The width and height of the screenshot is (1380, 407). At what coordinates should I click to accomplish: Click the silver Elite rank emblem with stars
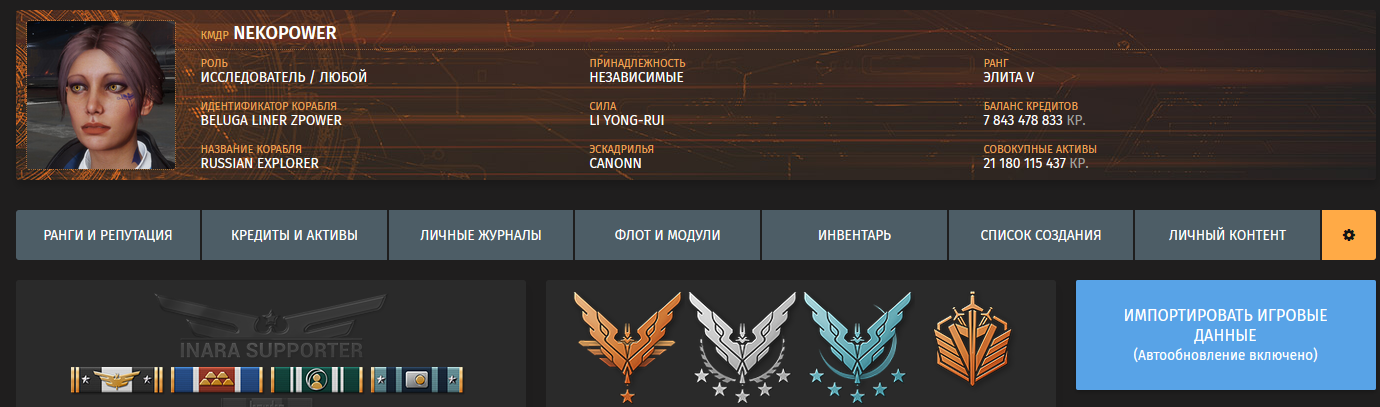(x=742, y=346)
